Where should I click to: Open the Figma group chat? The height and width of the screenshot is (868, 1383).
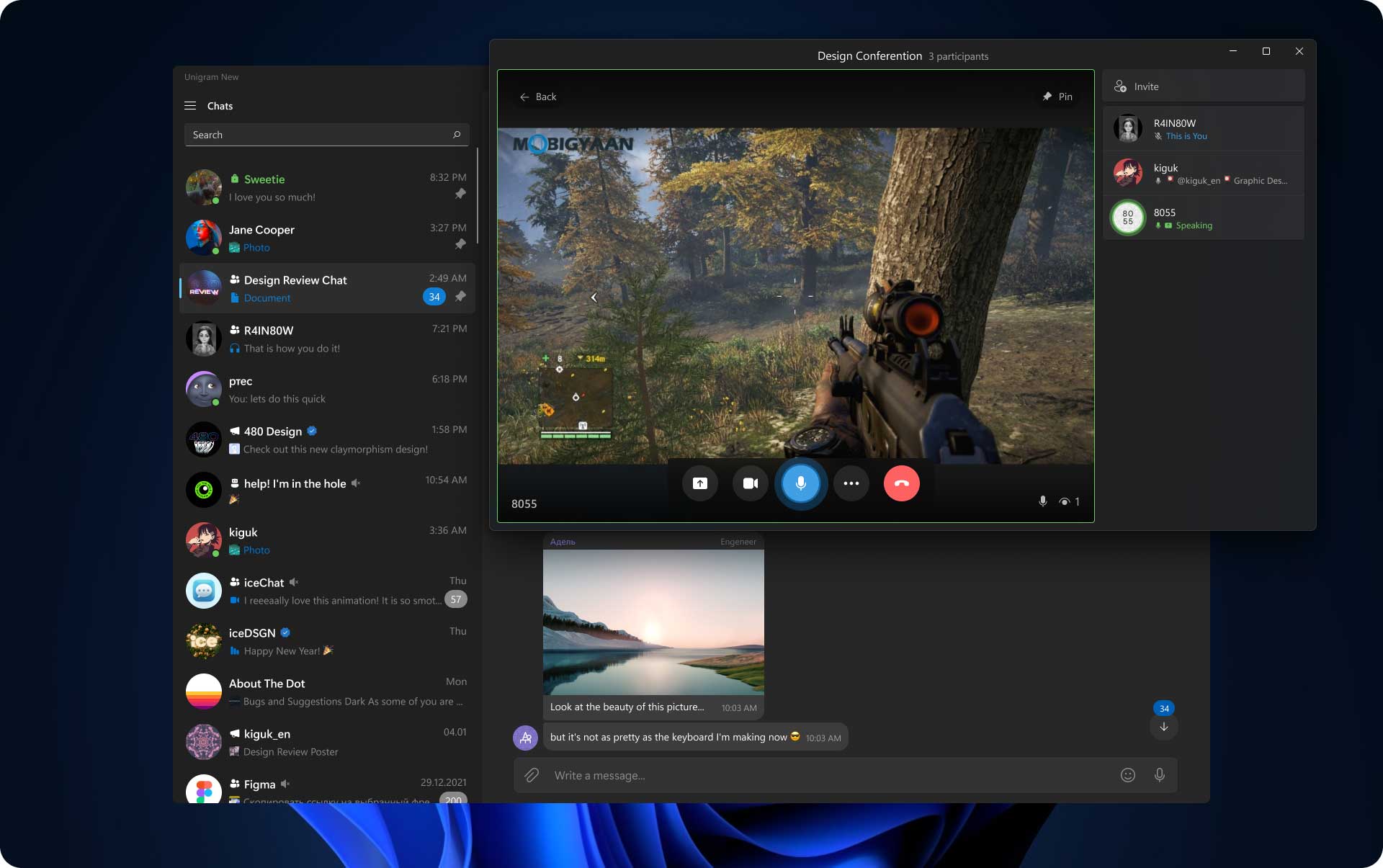point(327,787)
